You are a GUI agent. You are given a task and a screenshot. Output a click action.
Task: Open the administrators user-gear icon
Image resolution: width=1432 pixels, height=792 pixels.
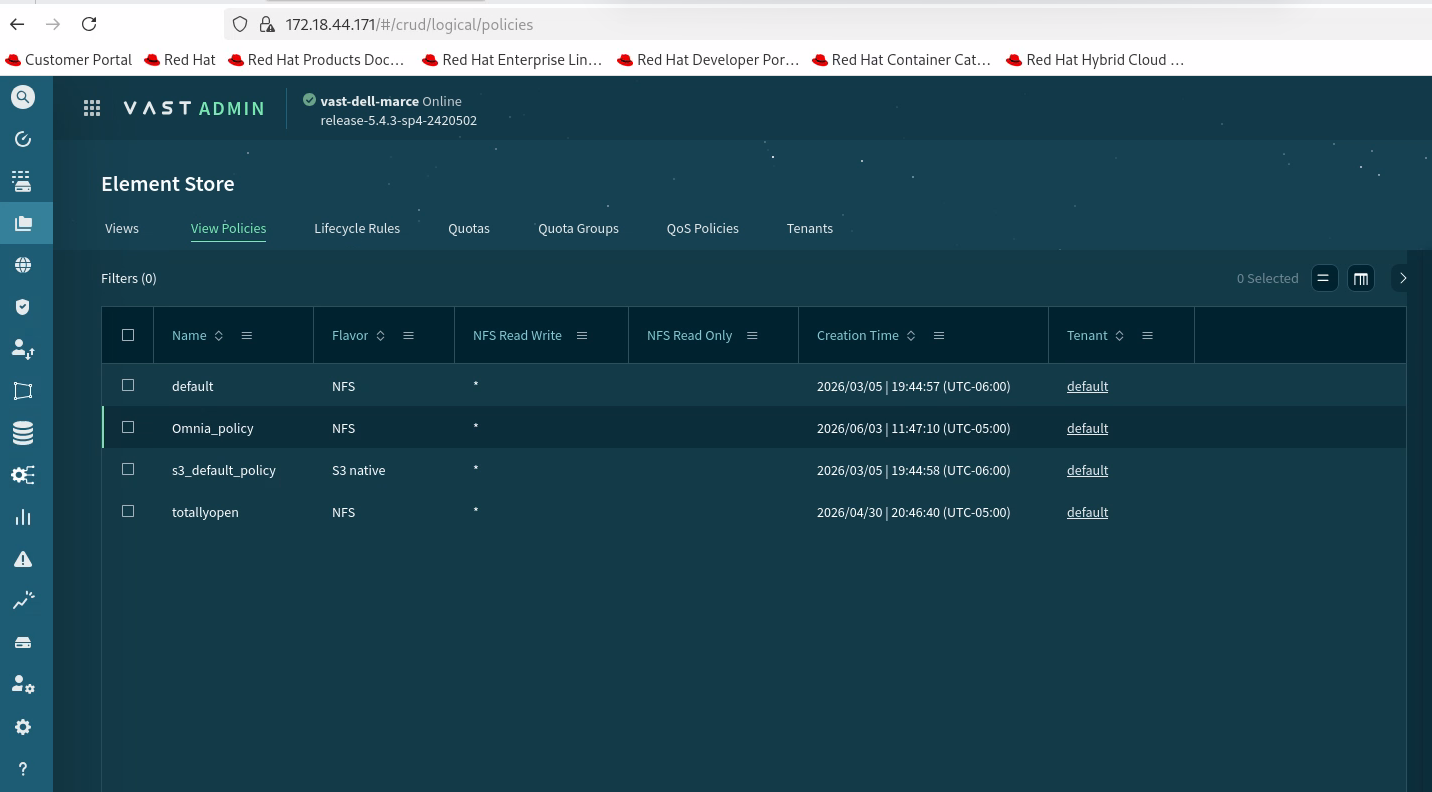(23, 684)
